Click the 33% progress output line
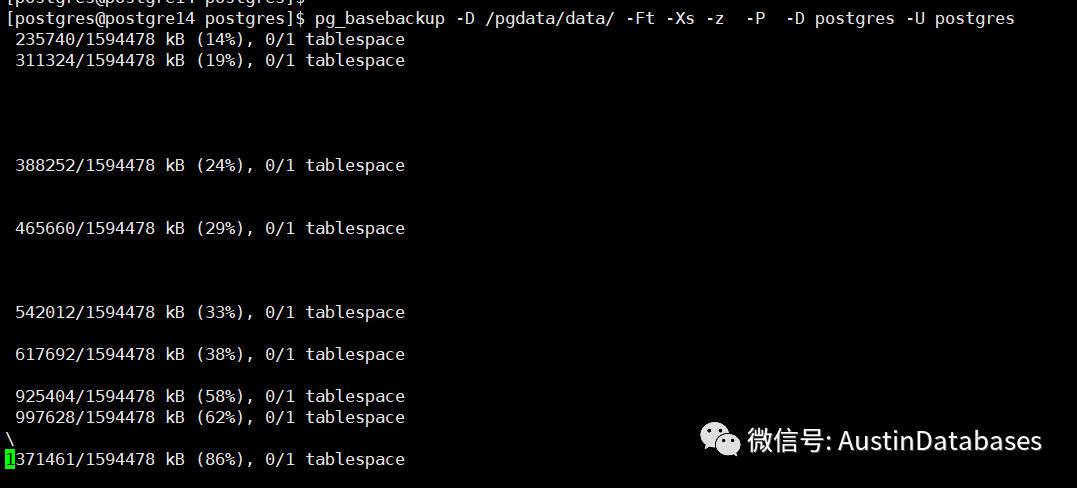1077x488 pixels. [210, 312]
